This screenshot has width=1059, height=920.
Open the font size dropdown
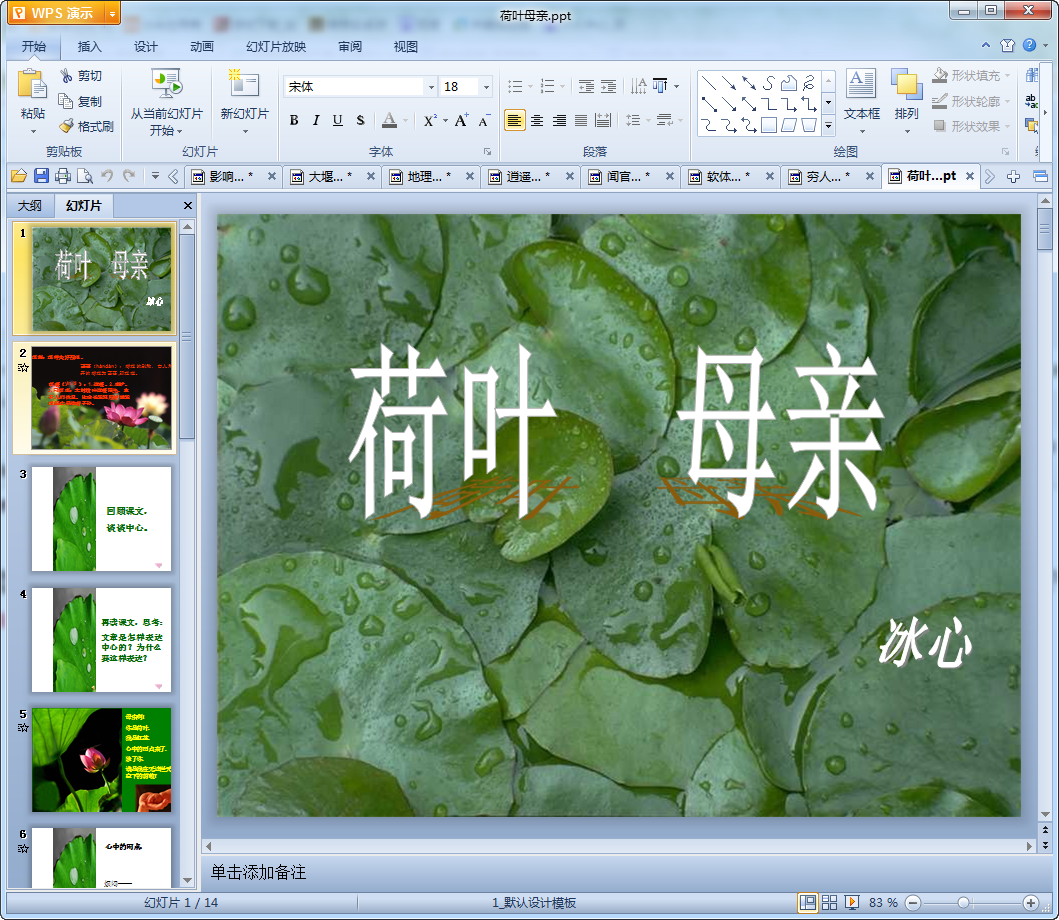[486, 86]
